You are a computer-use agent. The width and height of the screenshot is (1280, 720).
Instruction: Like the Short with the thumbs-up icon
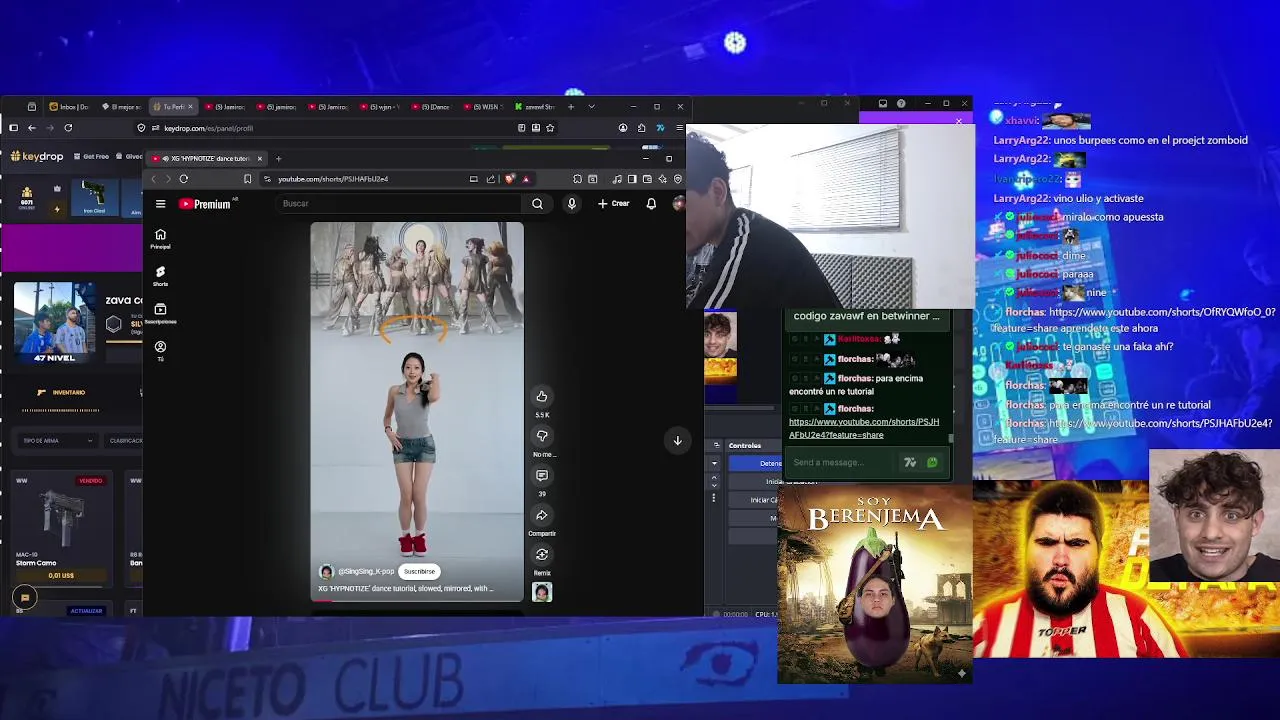pos(542,396)
